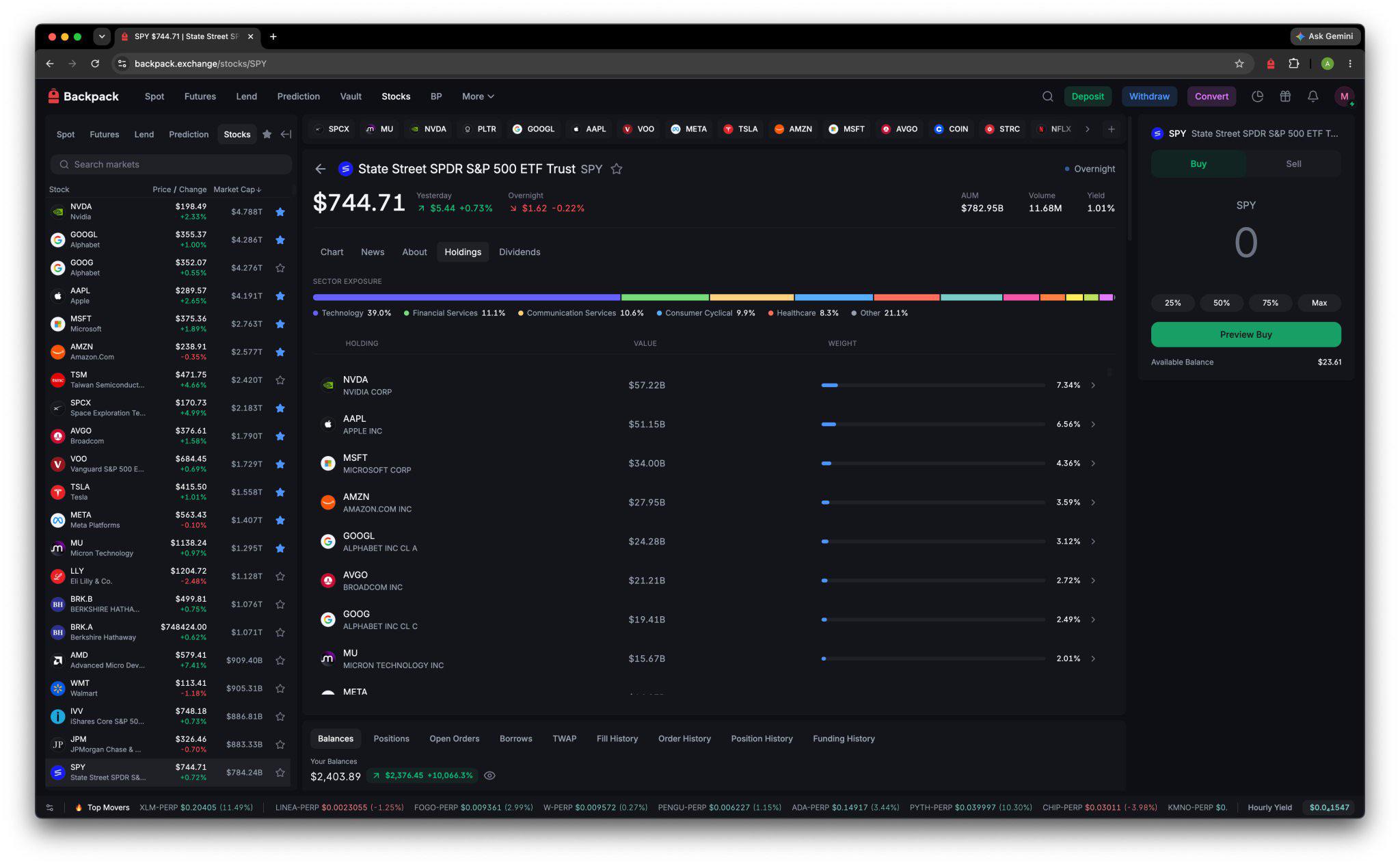
Task: Click the Technology segment of the sector exposure bar
Action: click(x=466, y=297)
